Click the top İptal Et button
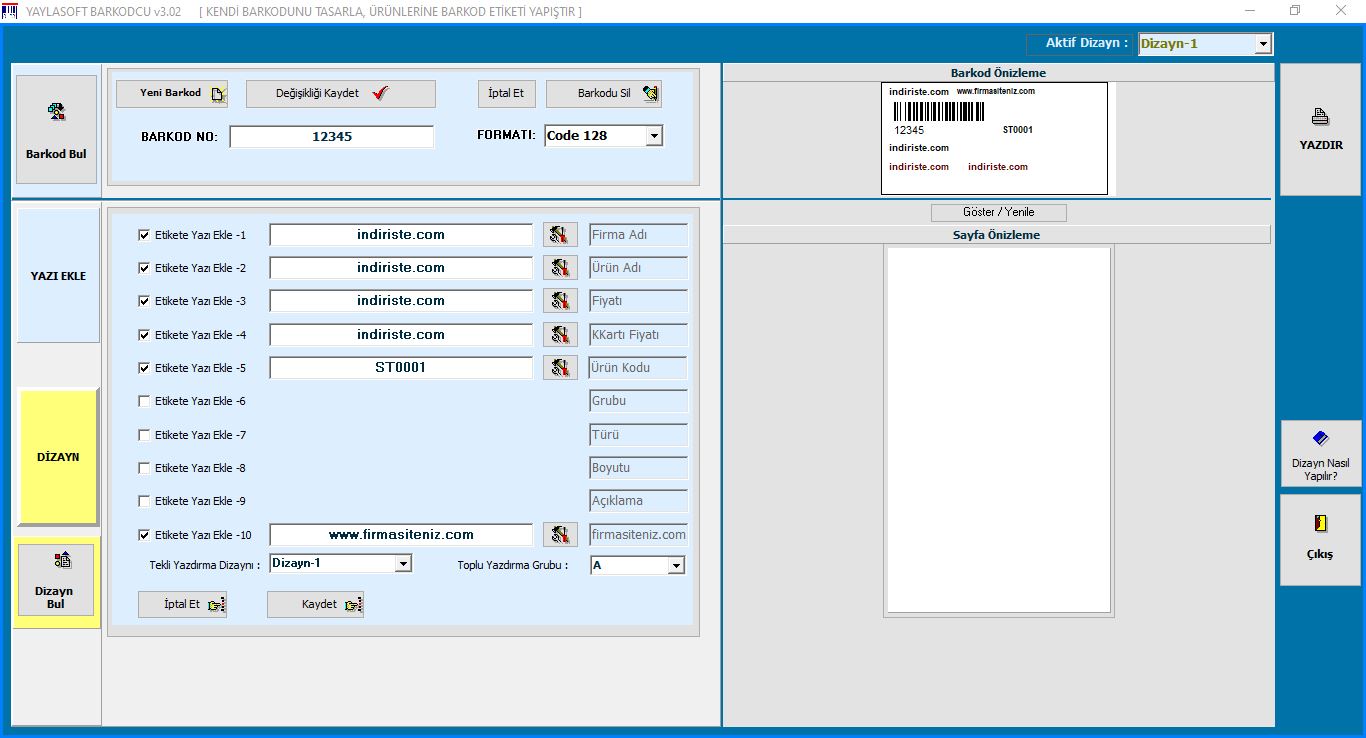This screenshot has height=738, width=1366. pyautogui.click(x=507, y=93)
